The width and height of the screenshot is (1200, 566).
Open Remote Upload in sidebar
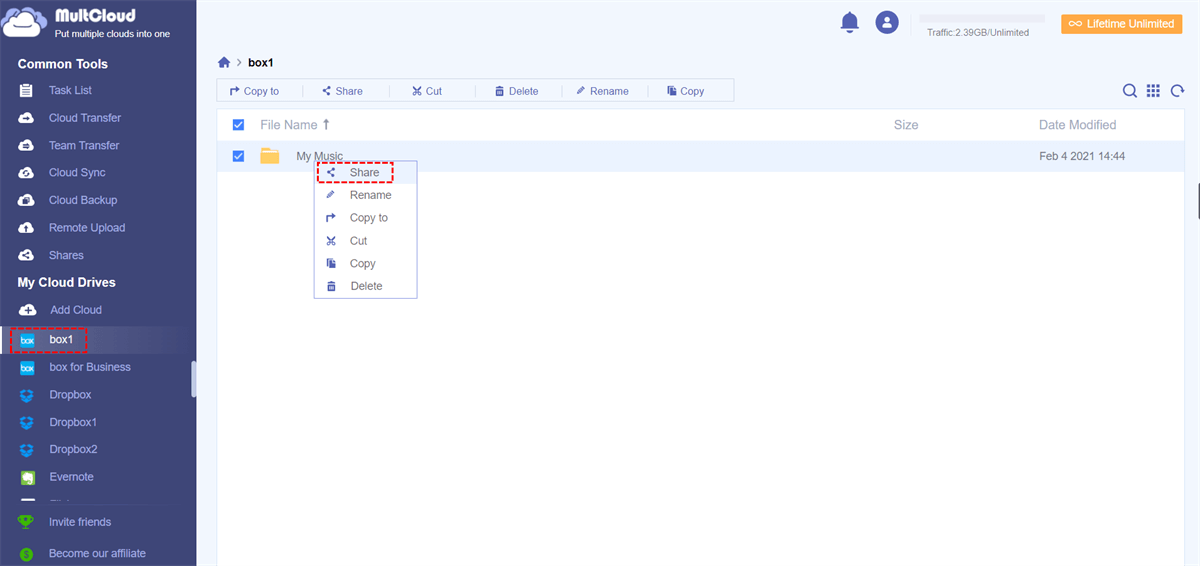[x=87, y=228]
